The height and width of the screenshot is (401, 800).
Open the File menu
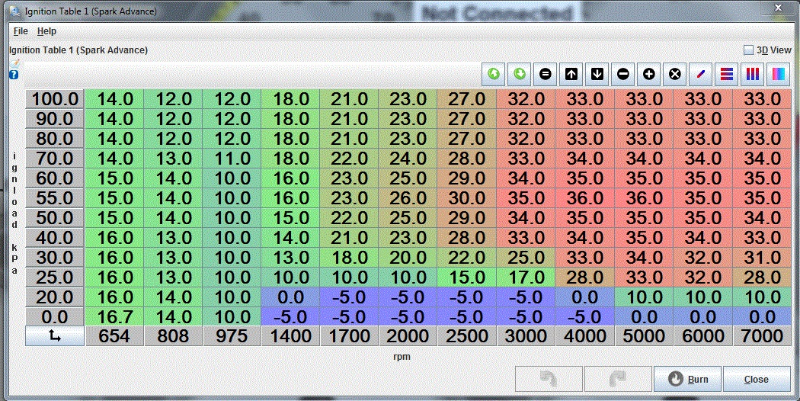point(20,31)
